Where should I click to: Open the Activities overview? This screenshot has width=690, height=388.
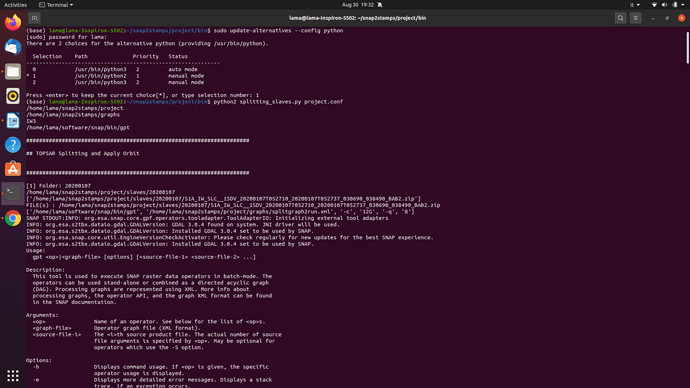click(15, 5)
